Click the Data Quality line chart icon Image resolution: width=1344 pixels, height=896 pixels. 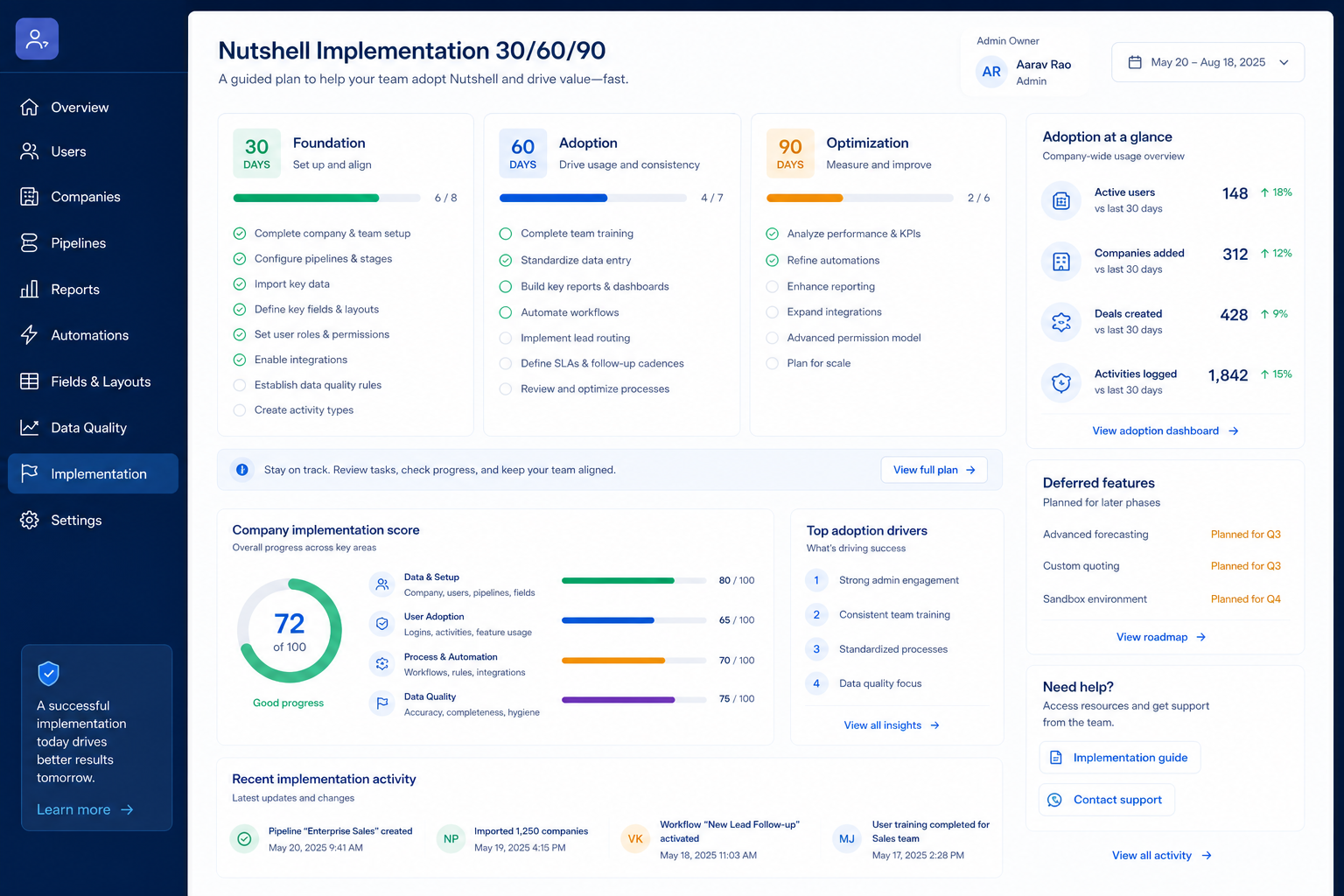click(x=29, y=428)
